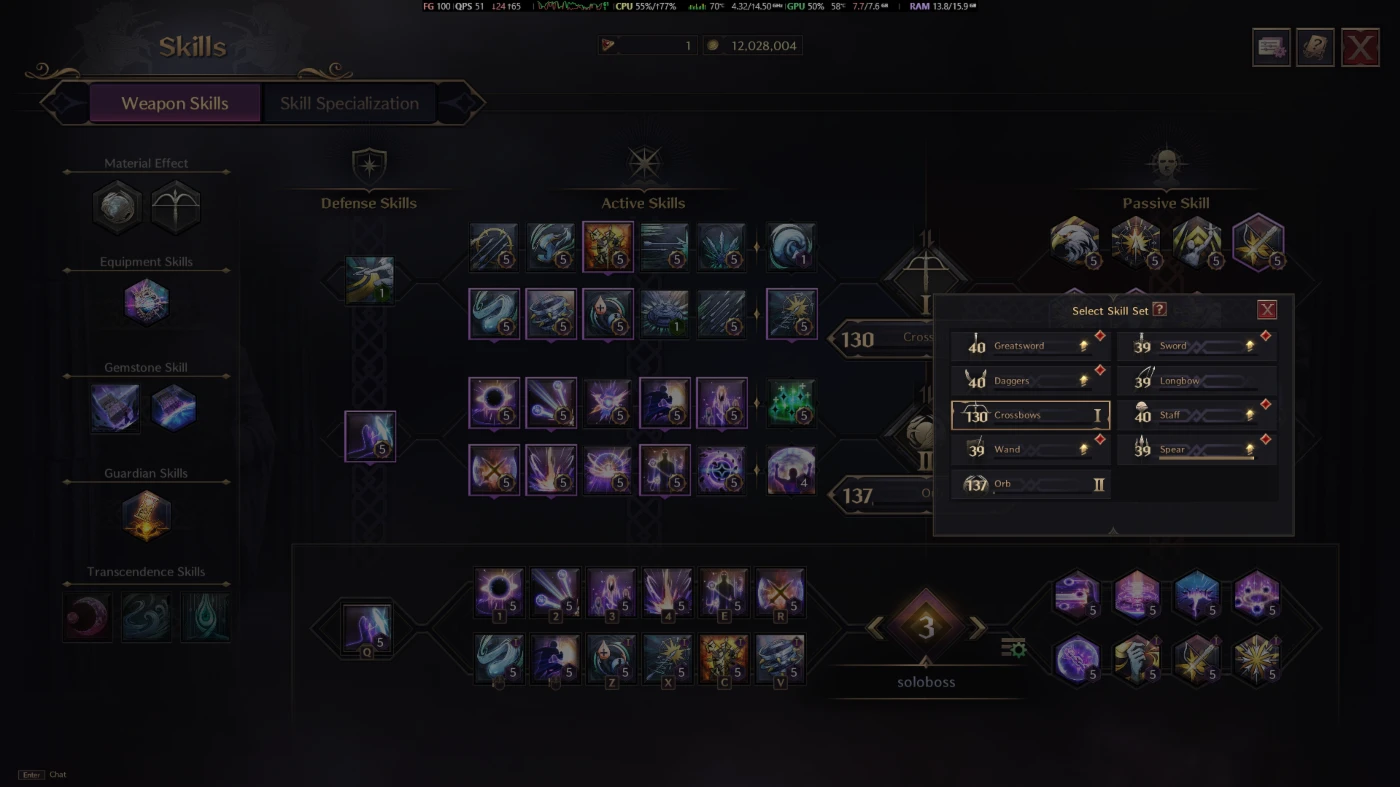Screen dimensions: 1400x787
Task: Click the Guardian Skills hexagon icon
Action: point(146,516)
